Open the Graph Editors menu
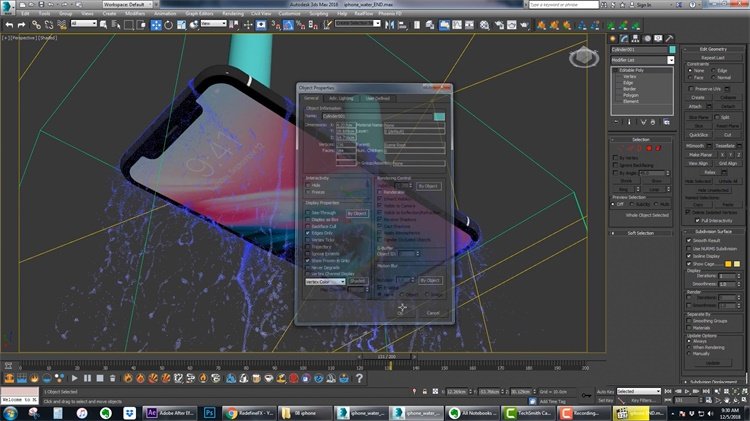 [x=199, y=14]
